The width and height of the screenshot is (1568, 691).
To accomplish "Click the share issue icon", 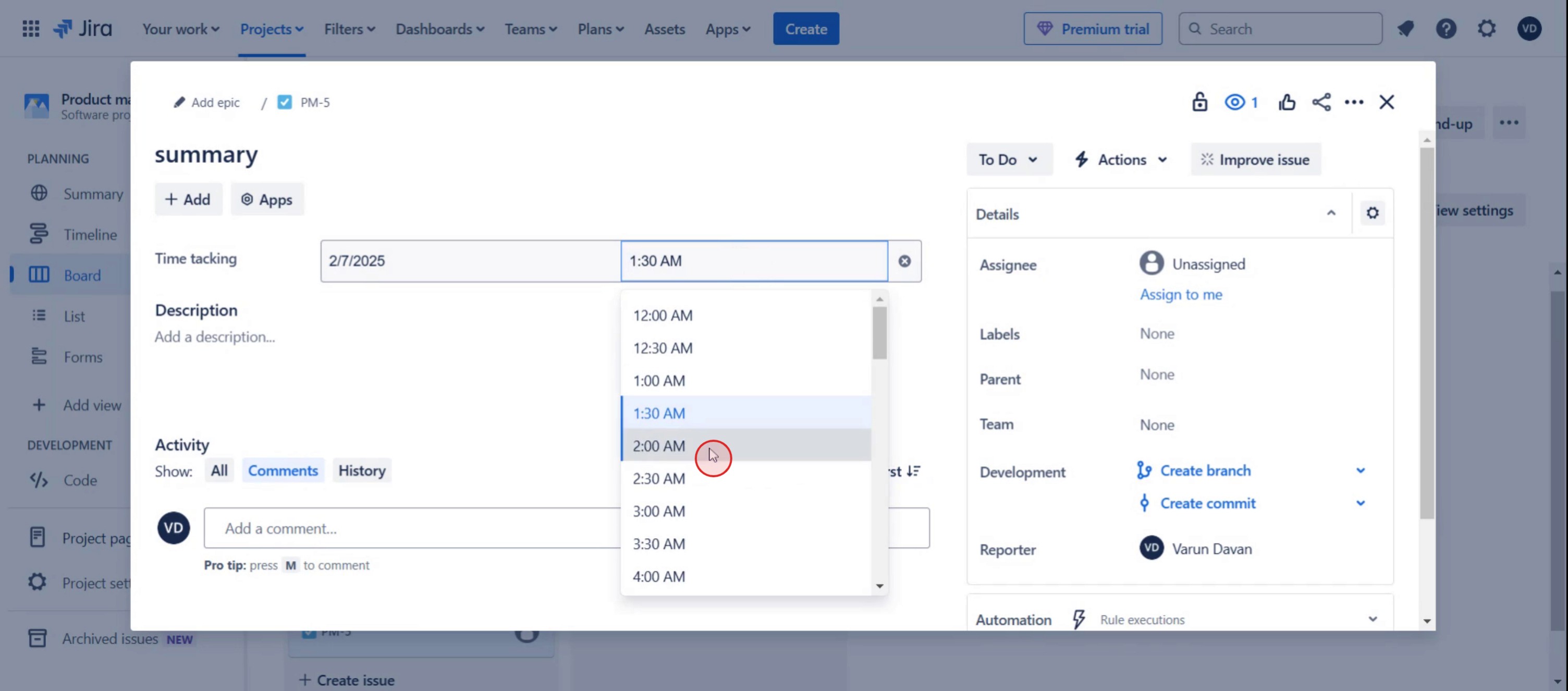I will pos(1321,102).
